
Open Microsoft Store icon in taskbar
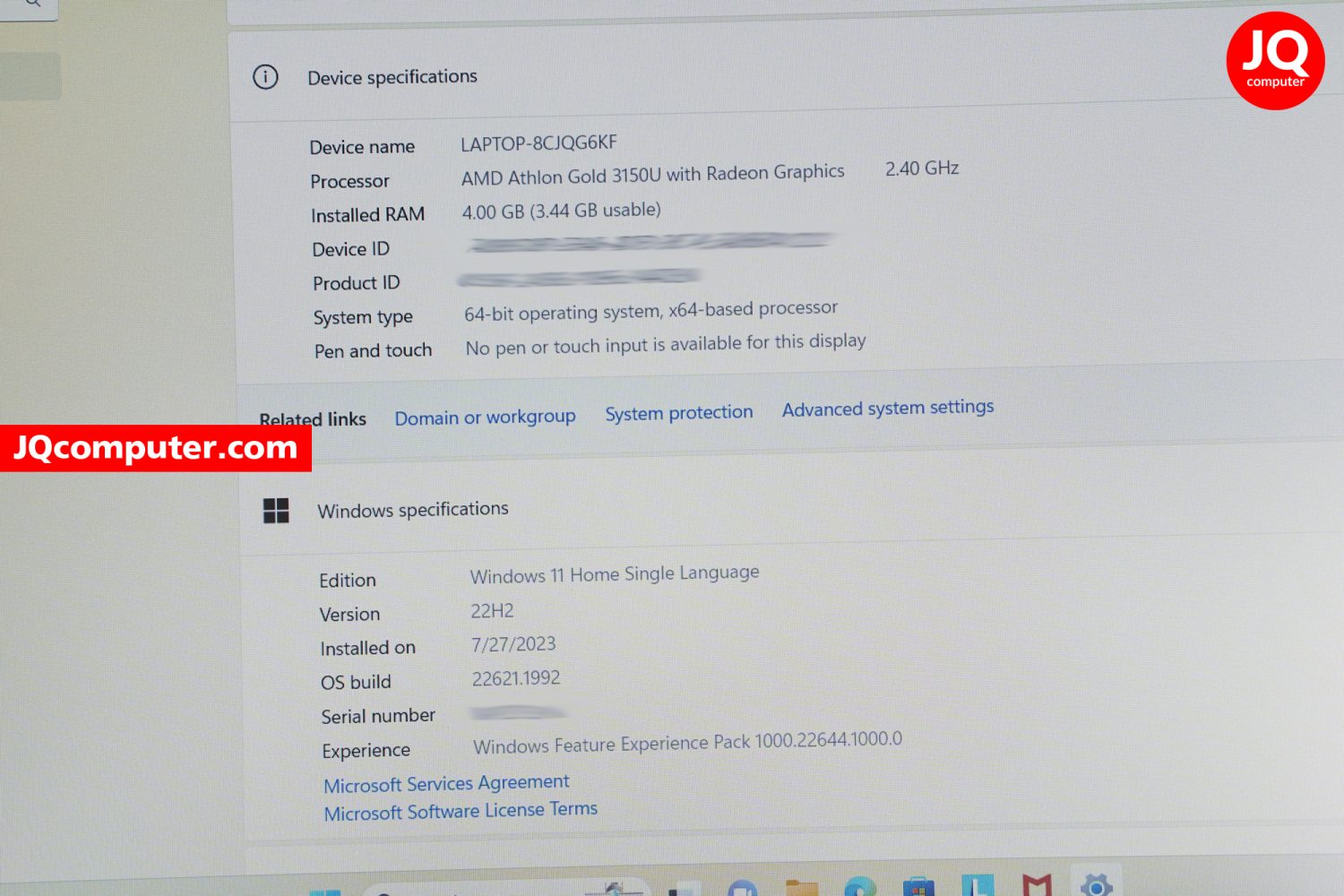point(918,887)
